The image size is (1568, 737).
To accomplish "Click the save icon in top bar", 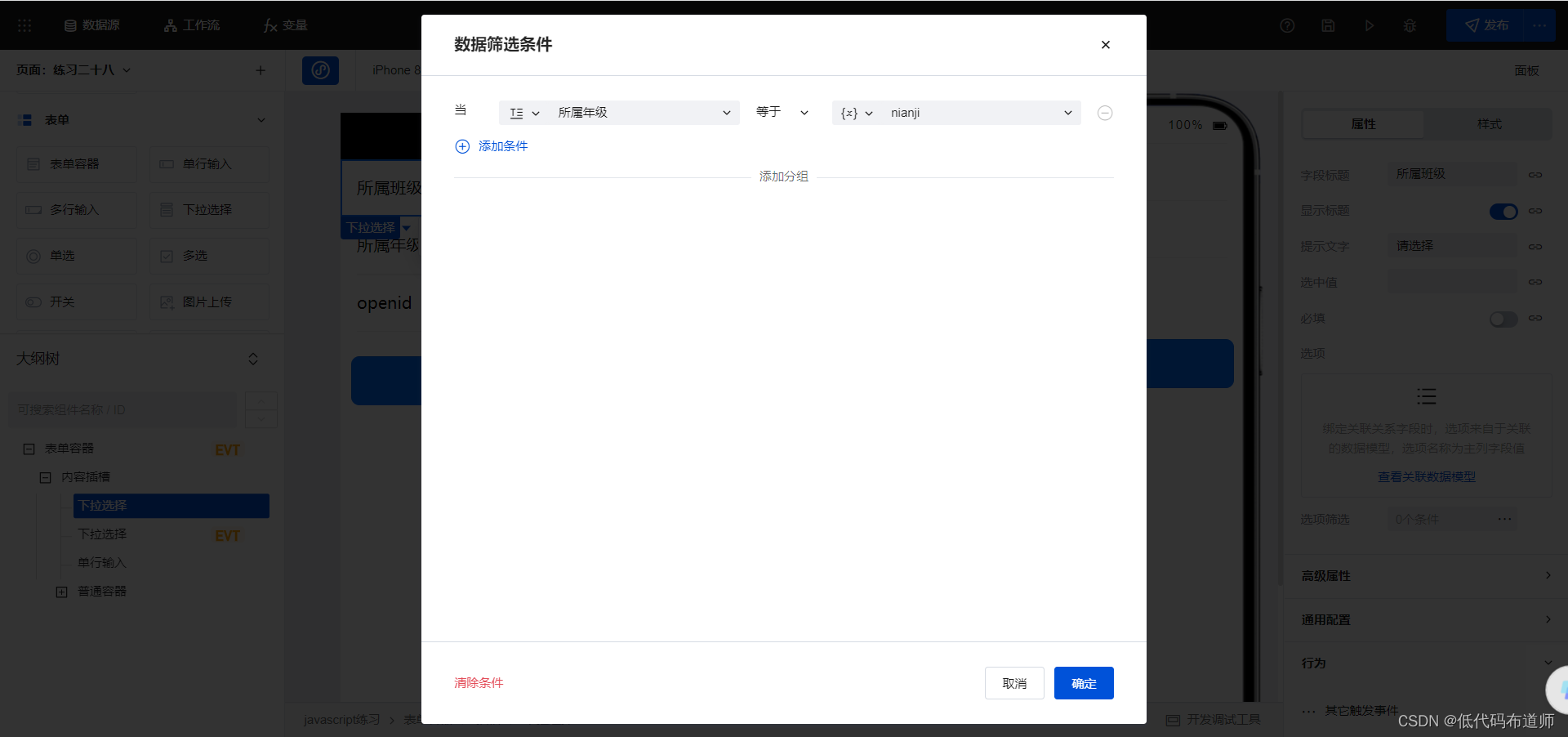I will pyautogui.click(x=1328, y=25).
